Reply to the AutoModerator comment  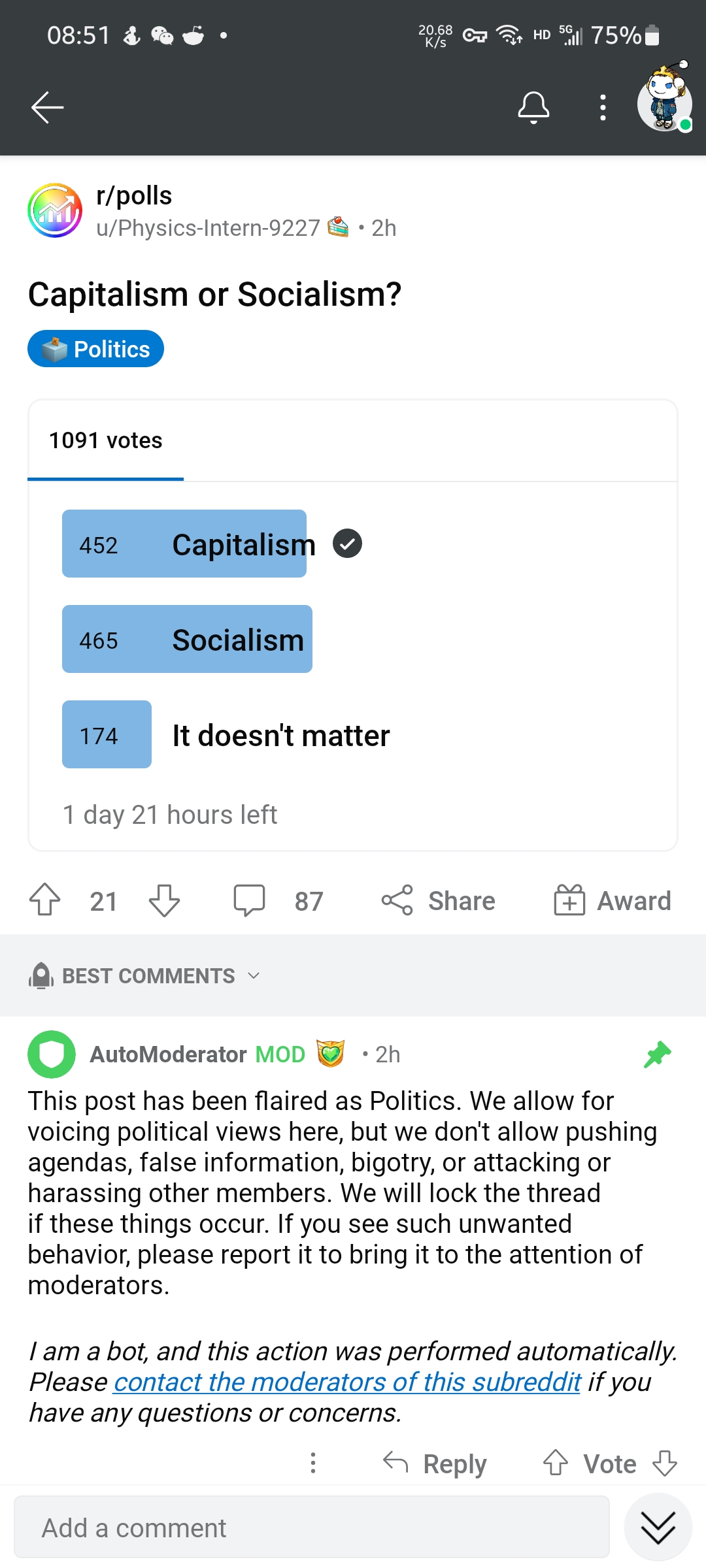tap(435, 1463)
